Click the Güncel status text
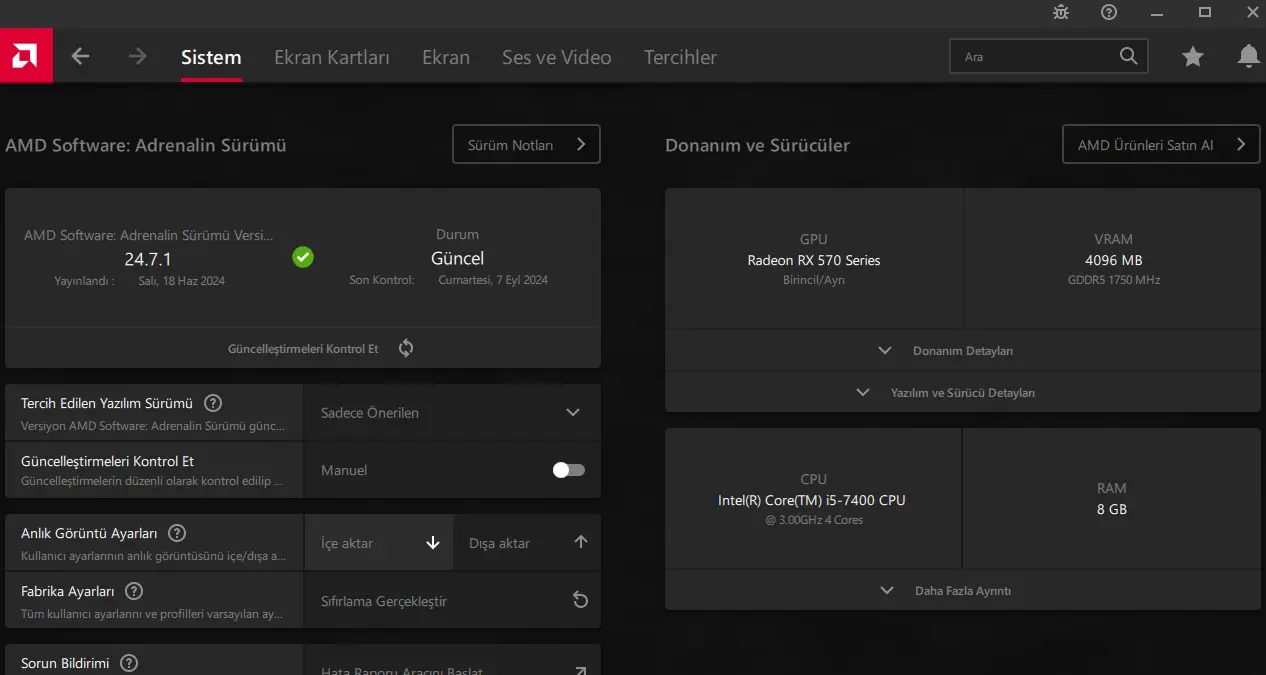 [457, 258]
